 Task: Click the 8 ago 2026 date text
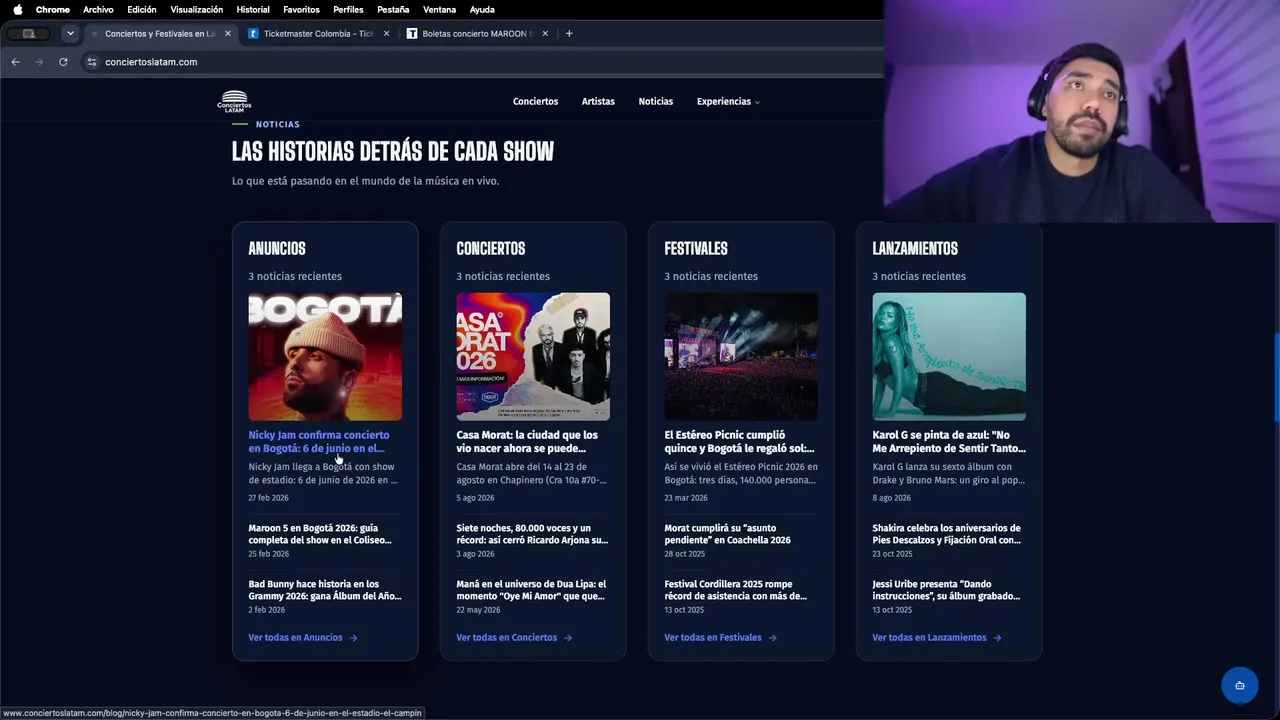[x=892, y=498]
